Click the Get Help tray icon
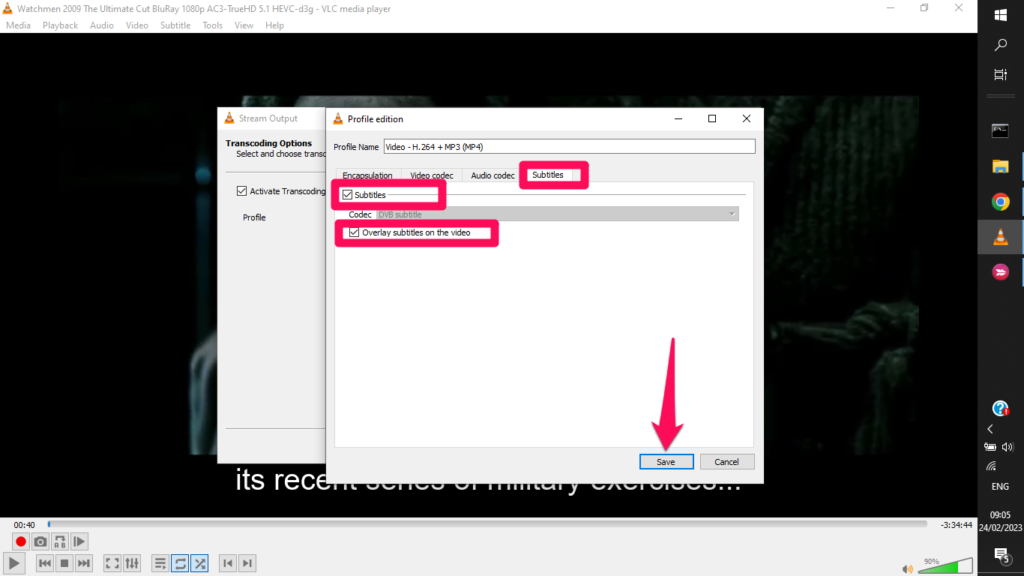Viewport: 1024px width, 576px height. pos(1000,409)
